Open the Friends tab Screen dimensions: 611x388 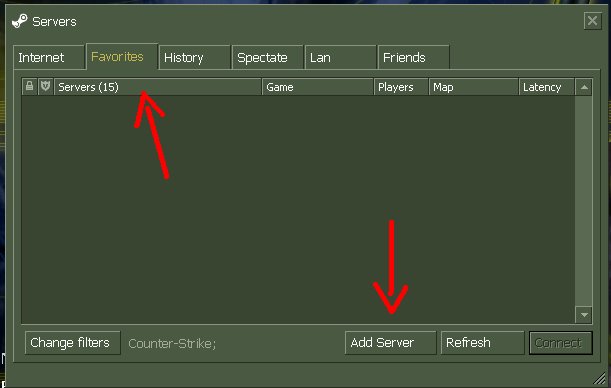click(413, 58)
